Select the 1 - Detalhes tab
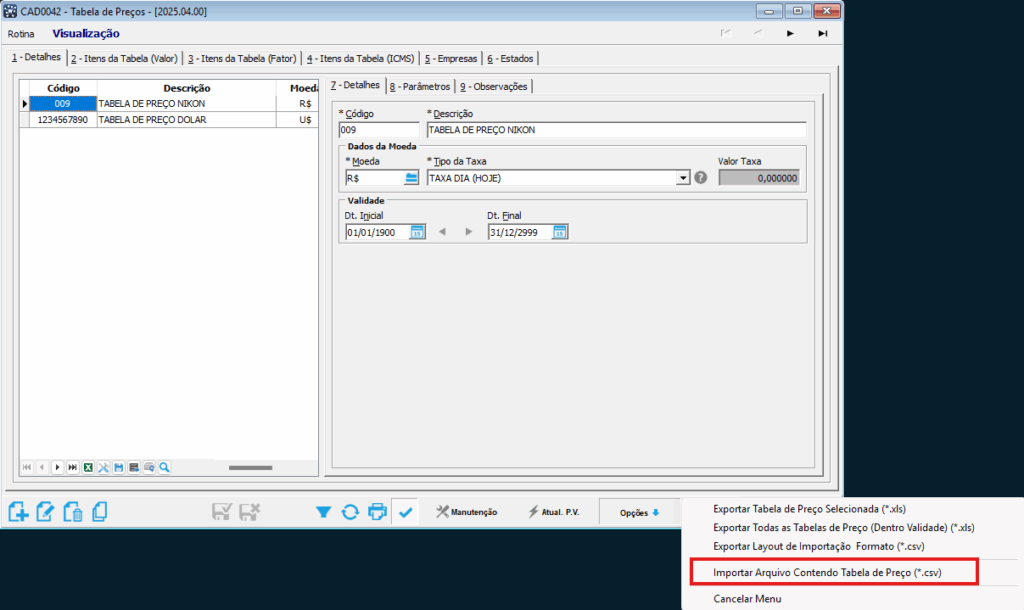 (36, 57)
